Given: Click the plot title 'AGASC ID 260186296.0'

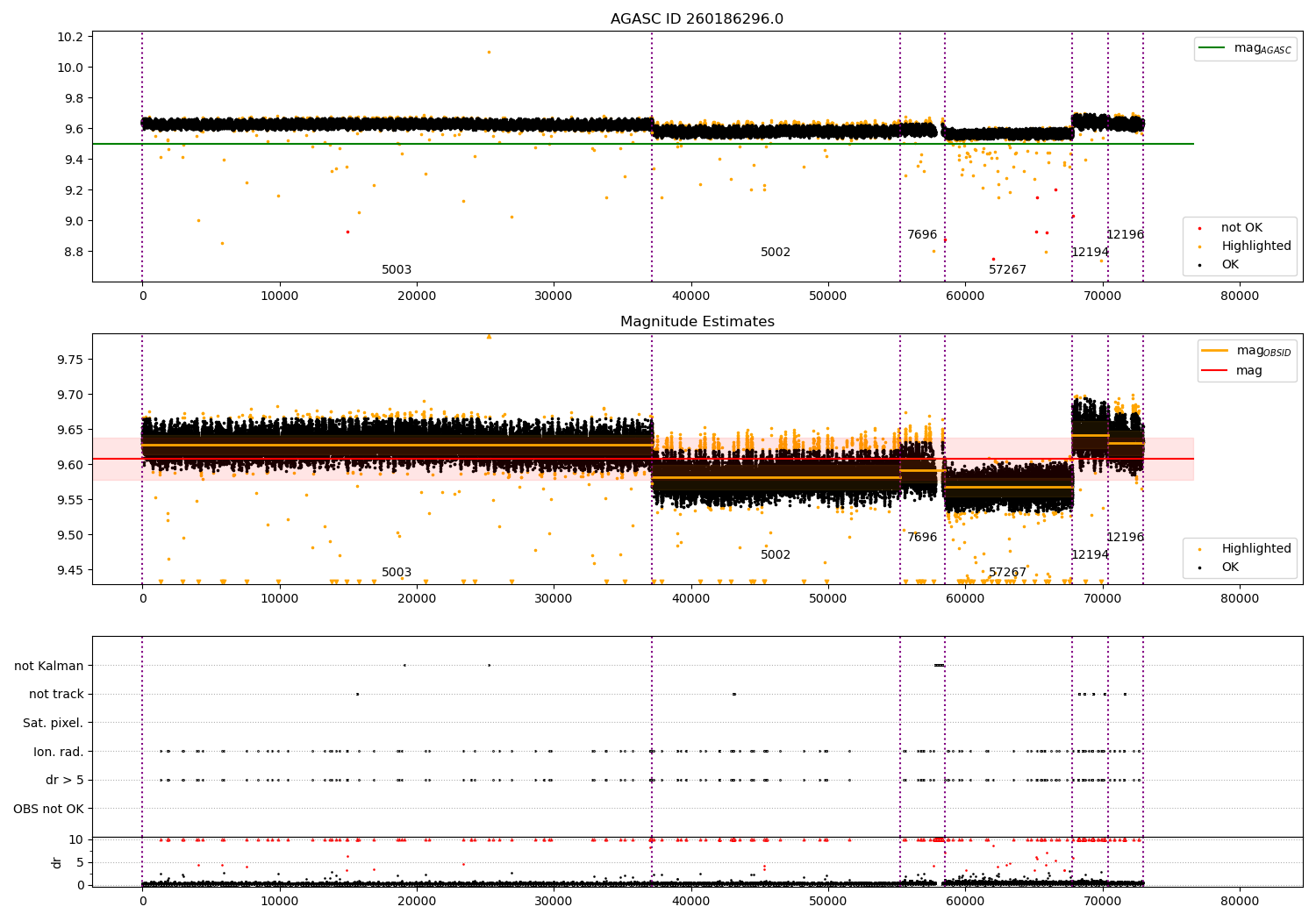Looking at the screenshot, I should (x=697, y=19).
